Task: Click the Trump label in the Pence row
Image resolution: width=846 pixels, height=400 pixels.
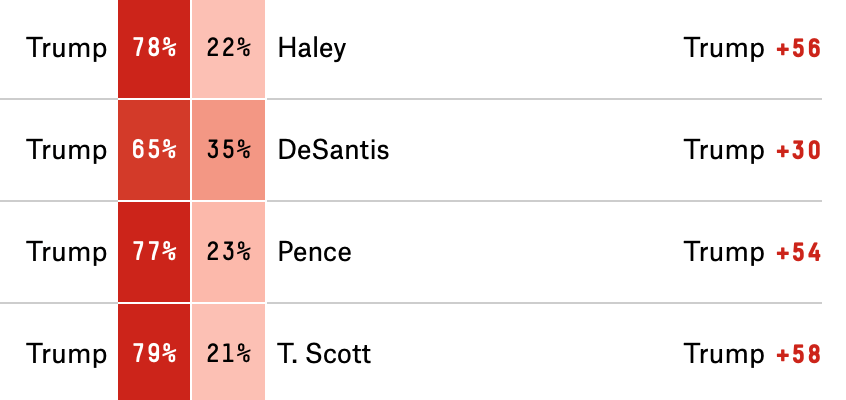Action: coord(66,253)
